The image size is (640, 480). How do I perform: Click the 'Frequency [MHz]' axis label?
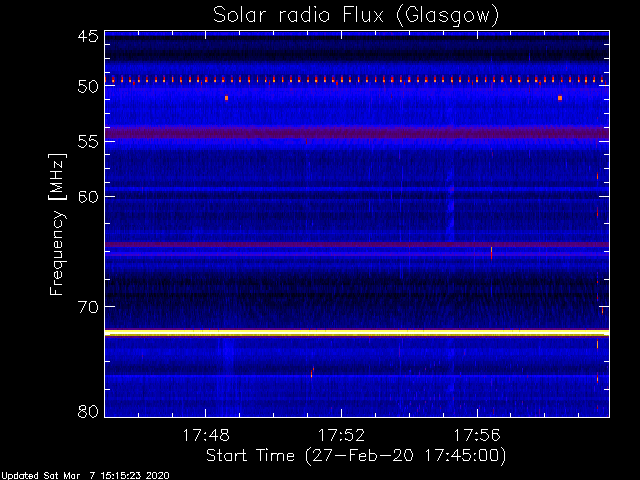tap(57, 224)
